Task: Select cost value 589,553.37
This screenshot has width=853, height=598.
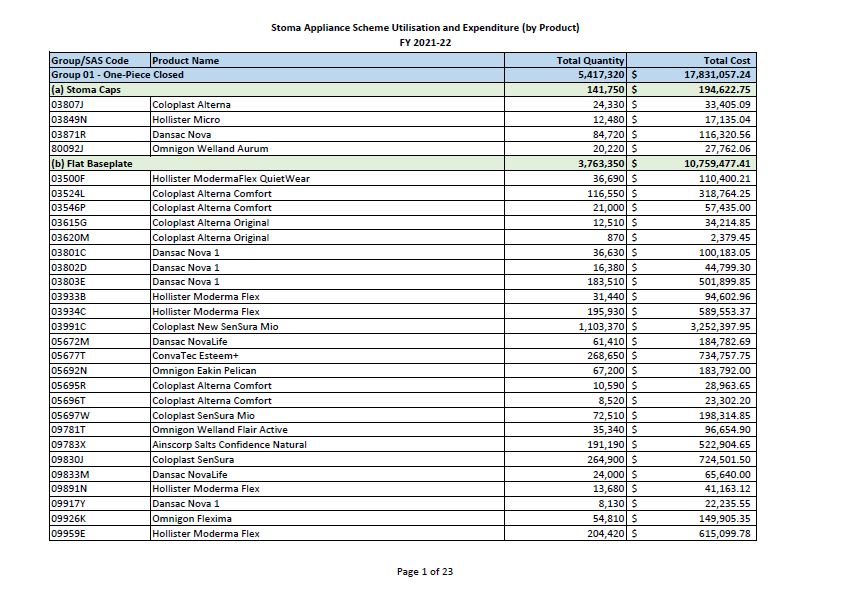Action: click(x=691, y=312)
